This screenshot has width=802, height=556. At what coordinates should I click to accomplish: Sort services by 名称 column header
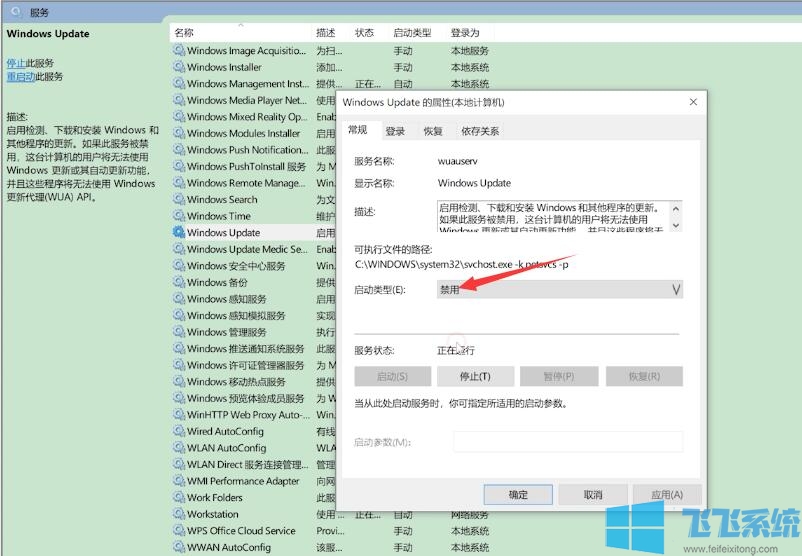pos(241,33)
